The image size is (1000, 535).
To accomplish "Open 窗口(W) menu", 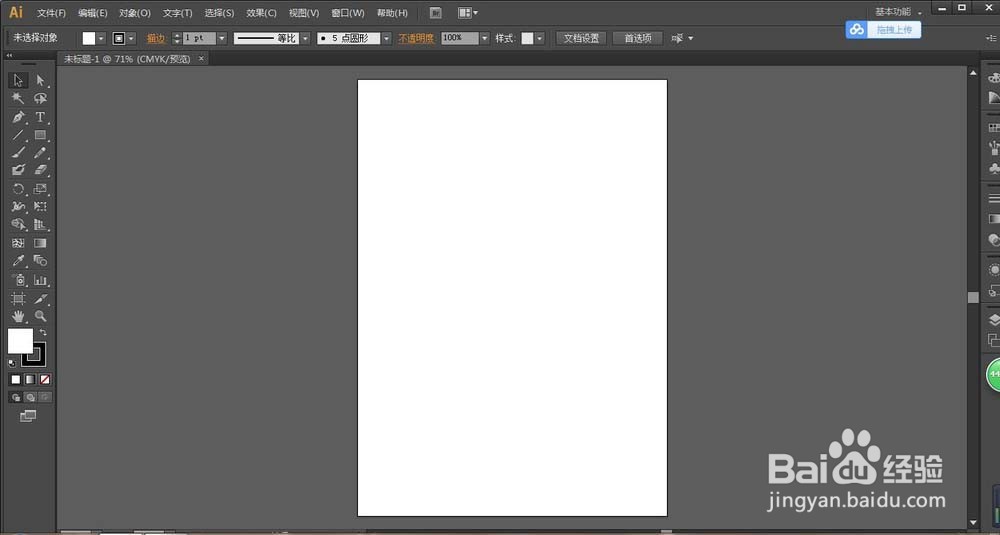I will pos(348,13).
